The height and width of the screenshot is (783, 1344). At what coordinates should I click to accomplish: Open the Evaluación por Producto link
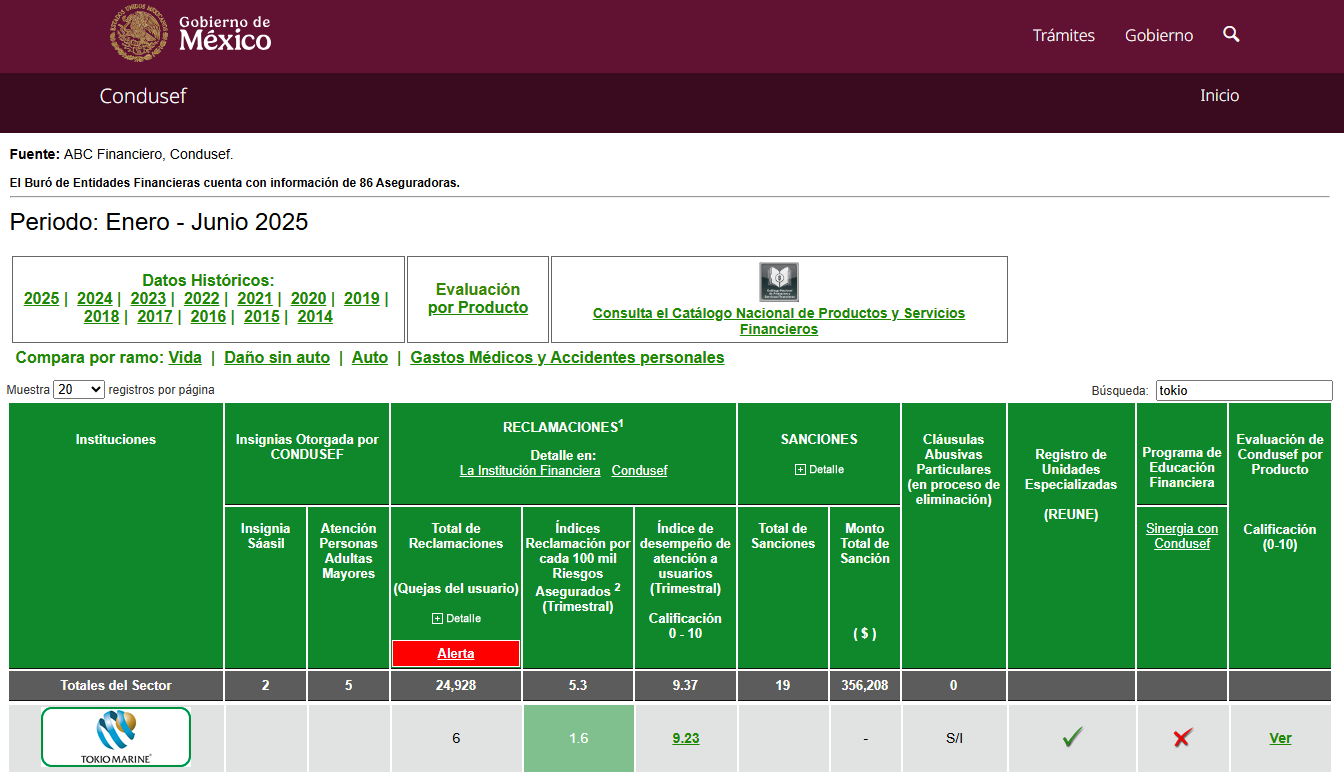coord(478,299)
